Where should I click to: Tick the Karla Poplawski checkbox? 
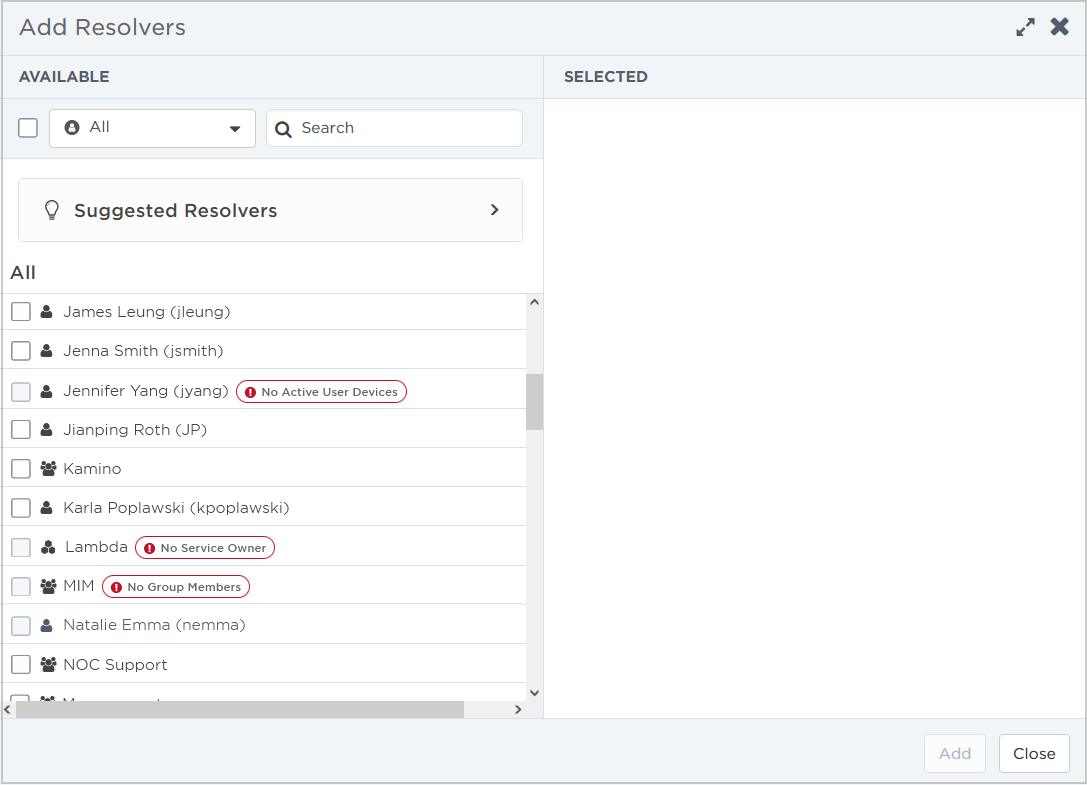point(21,508)
